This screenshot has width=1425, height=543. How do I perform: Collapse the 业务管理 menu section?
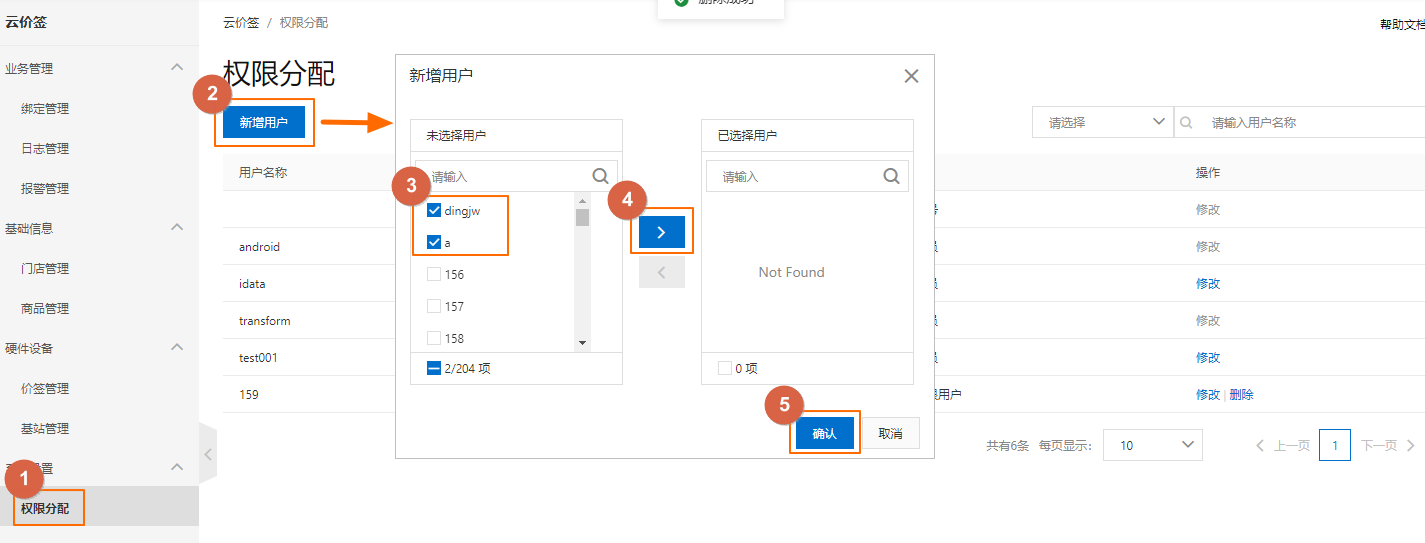tap(177, 67)
